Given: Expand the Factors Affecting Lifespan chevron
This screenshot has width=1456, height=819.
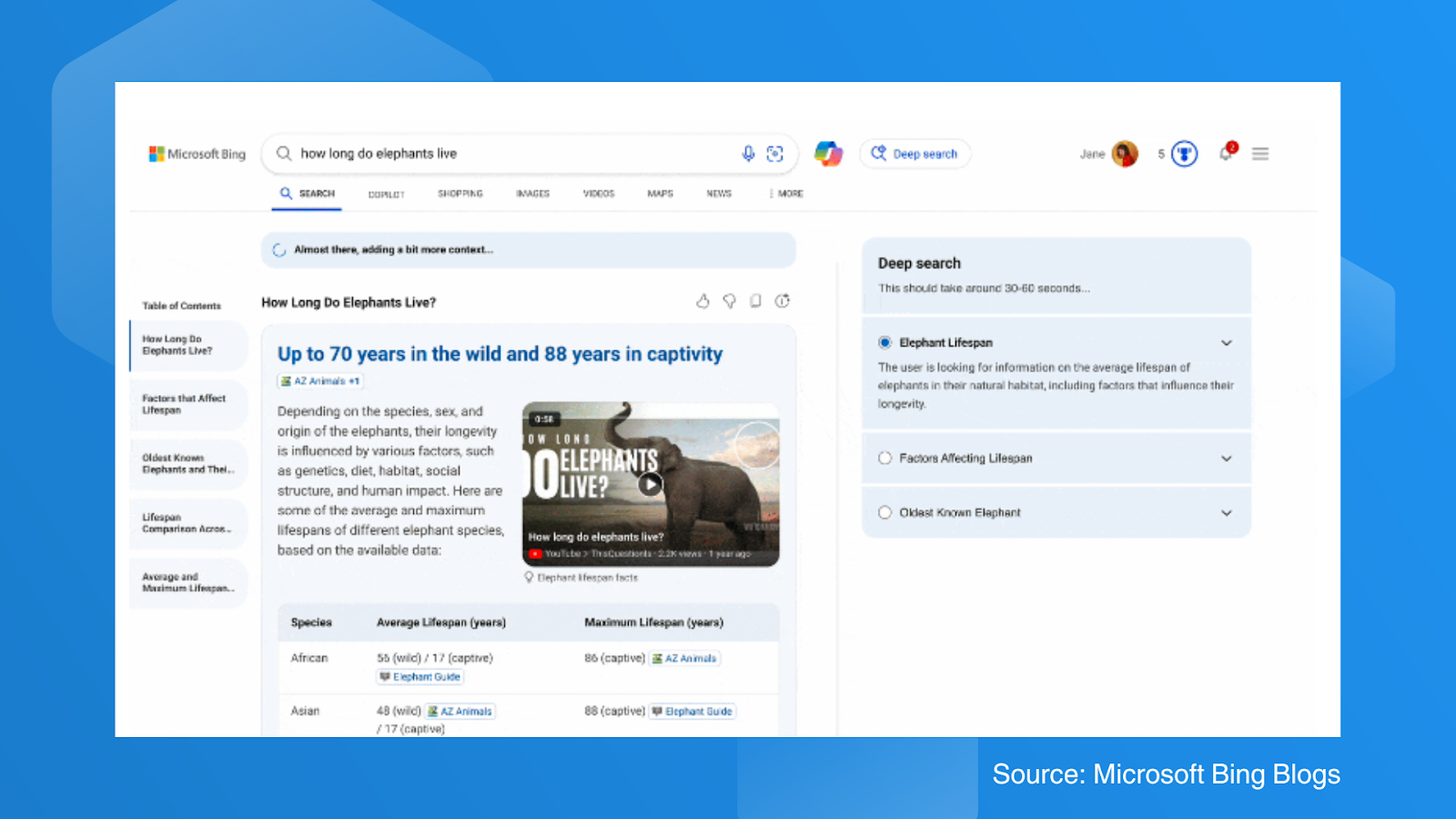Looking at the screenshot, I should click(1227, 459).
